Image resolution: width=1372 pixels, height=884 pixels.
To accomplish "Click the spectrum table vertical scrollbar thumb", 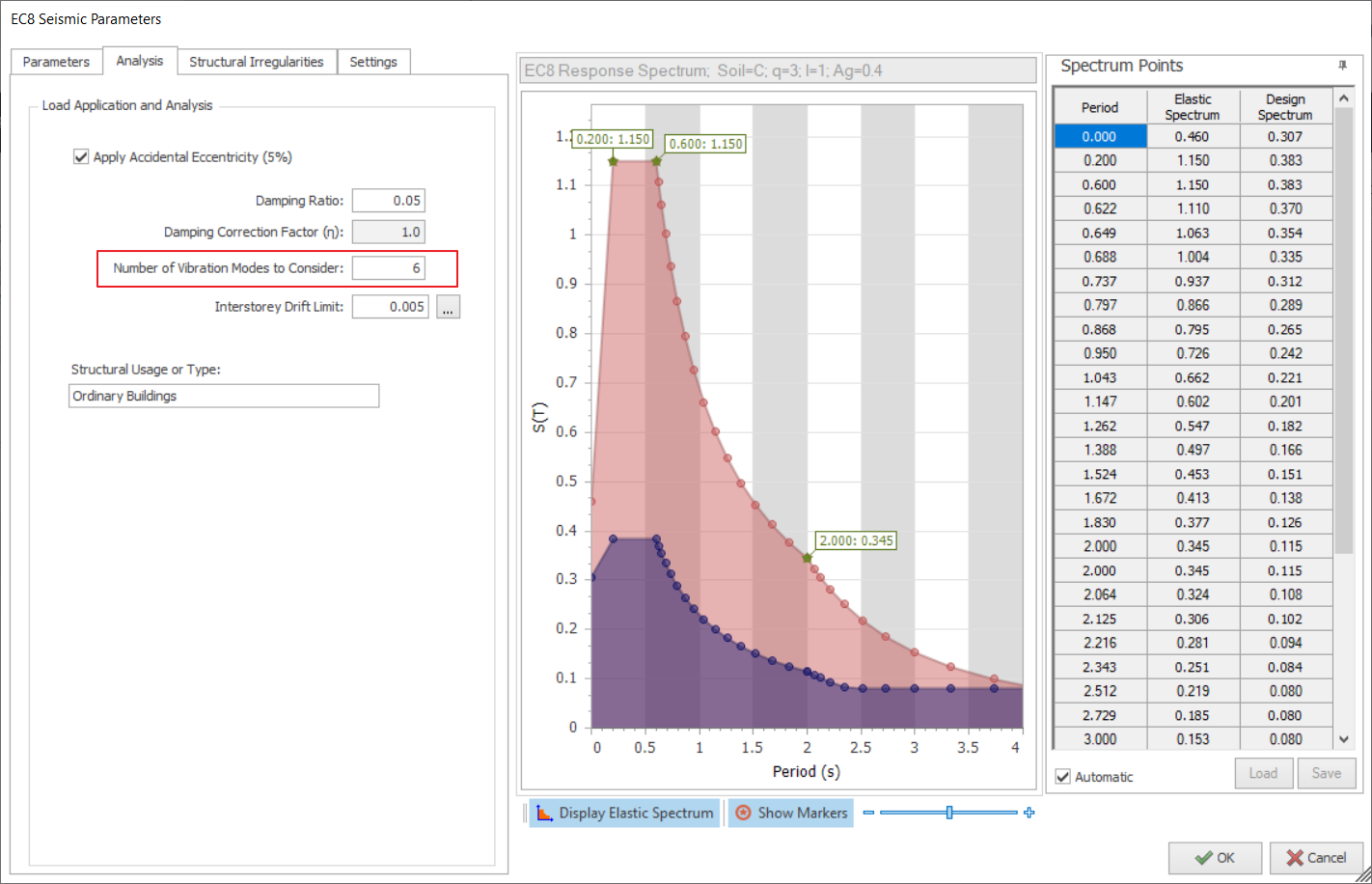I will click(x=1345, y=331).
